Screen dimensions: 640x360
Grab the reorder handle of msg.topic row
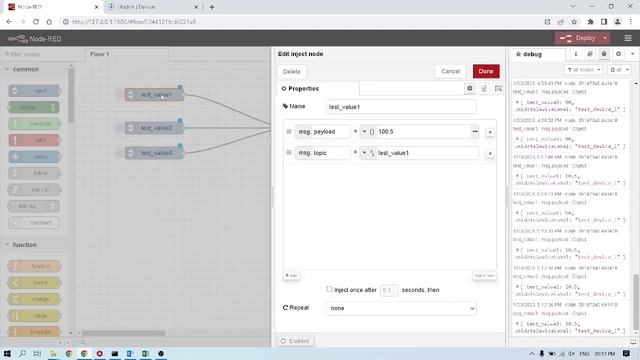coord(289,153)
